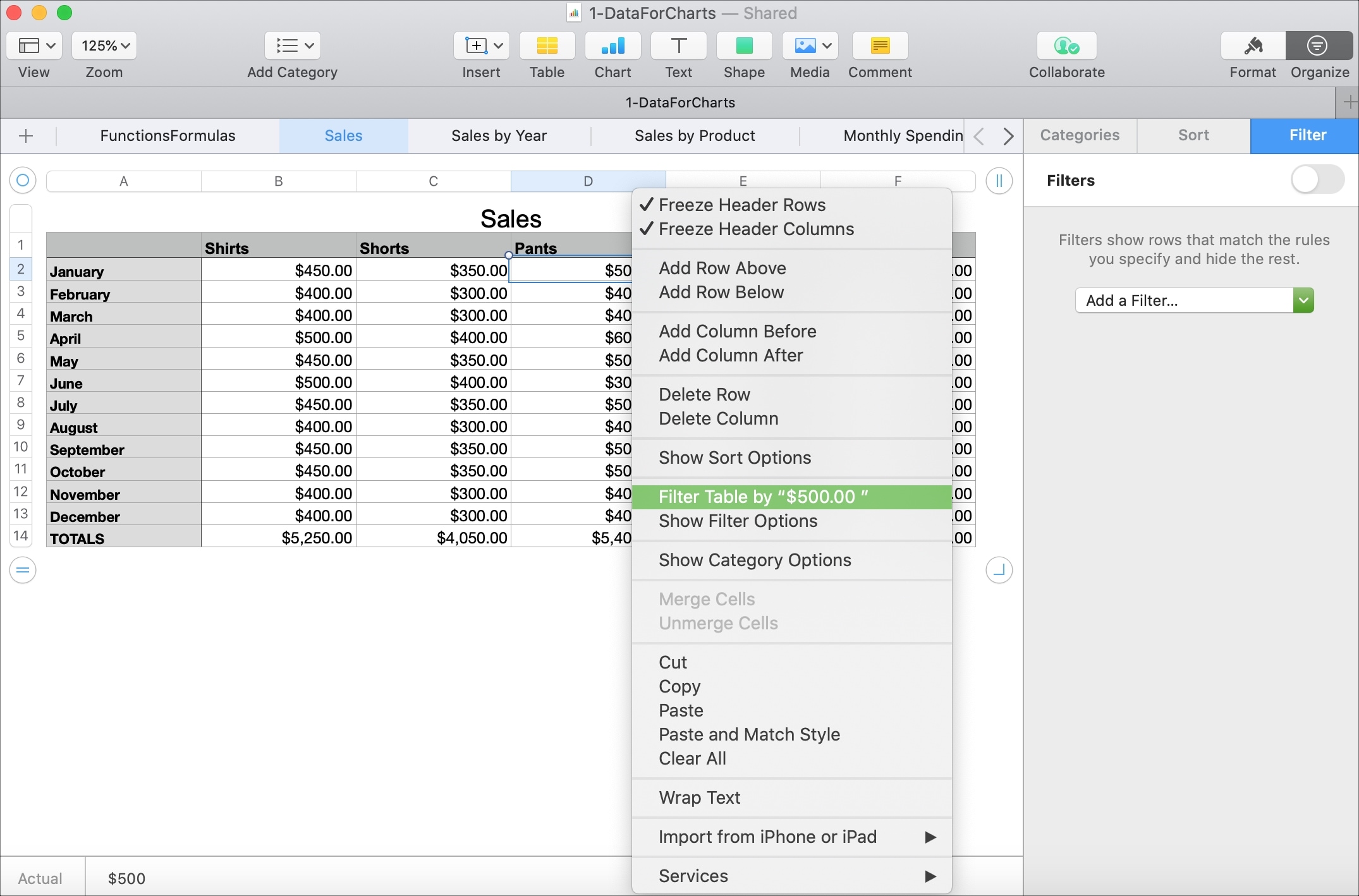The width and height of the screenshot is (1359, 896).
Task: Click the new tab plus at right
Action: pyautogui.click(x=1349, y=102)
